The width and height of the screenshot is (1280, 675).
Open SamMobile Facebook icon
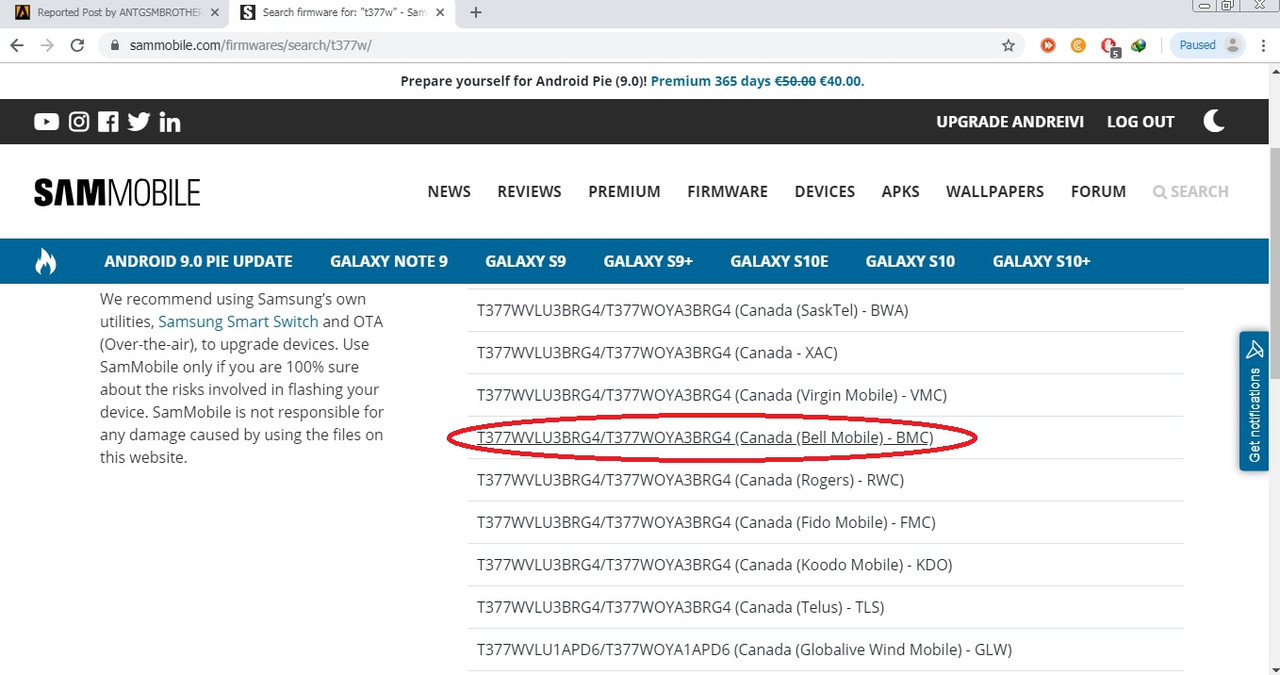tap(108, 122)
